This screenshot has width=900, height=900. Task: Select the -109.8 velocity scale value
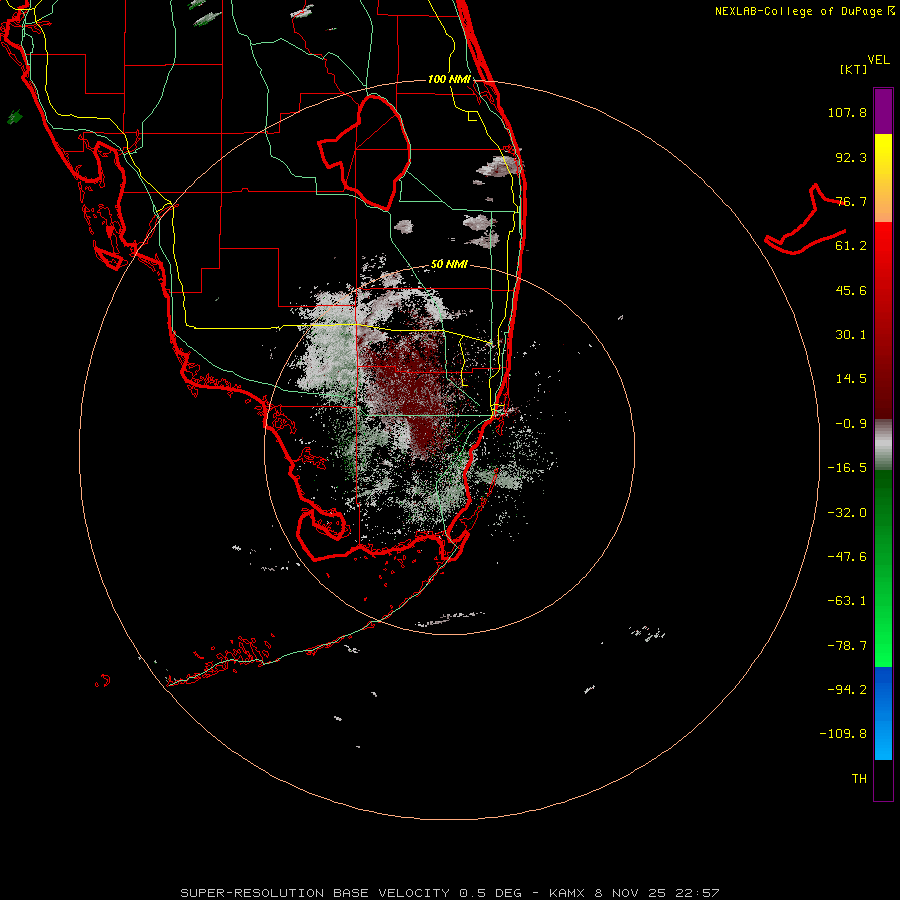click(843, 734)
